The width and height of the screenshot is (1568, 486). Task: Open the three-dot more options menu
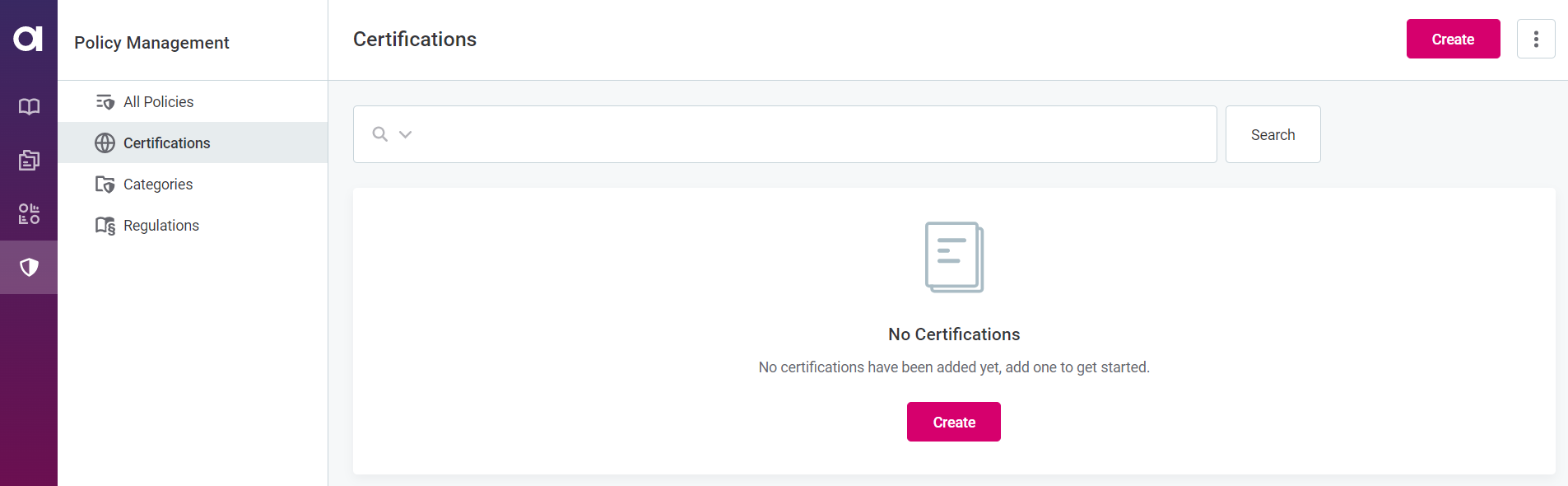(x=1535, y=39)
